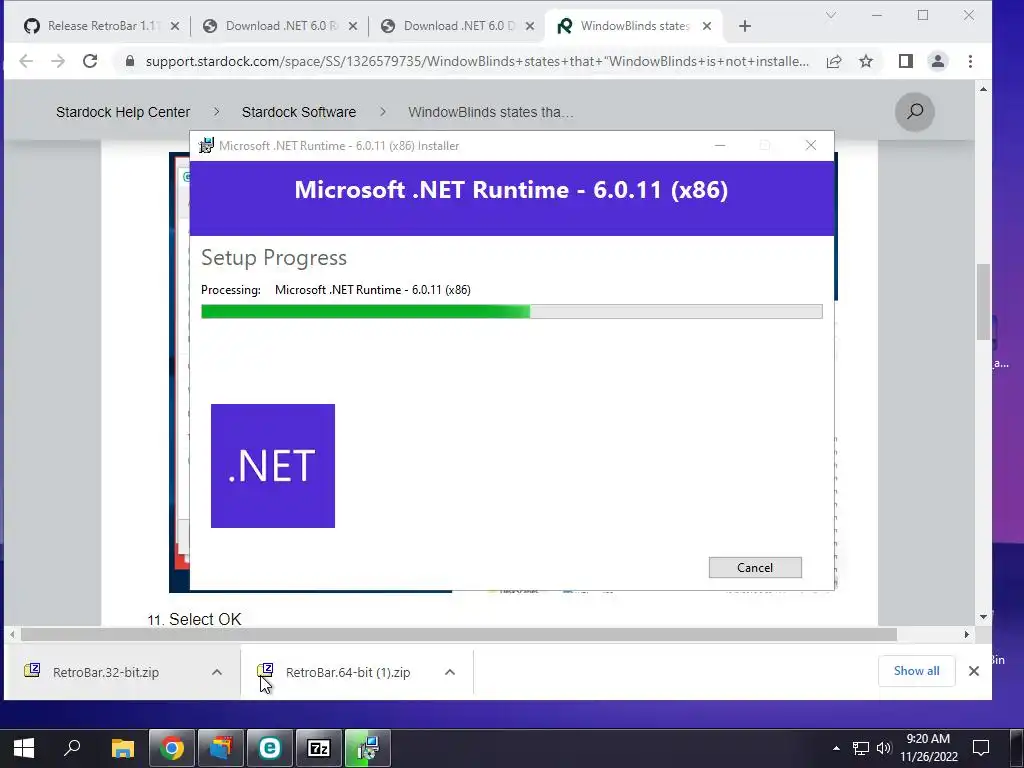1024x768 pixels.
Task: Click the vertical scrollbar up arrow
Action: pyautogui.click(x=984, y=89)
